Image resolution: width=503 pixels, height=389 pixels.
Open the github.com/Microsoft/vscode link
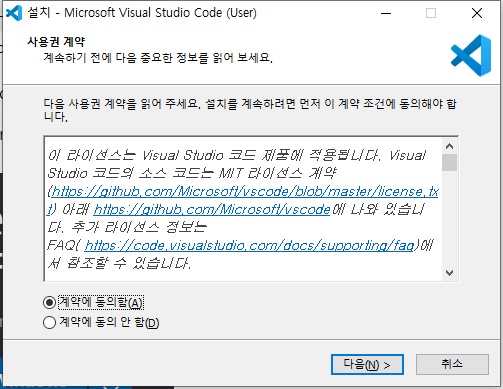pos(212,209)
